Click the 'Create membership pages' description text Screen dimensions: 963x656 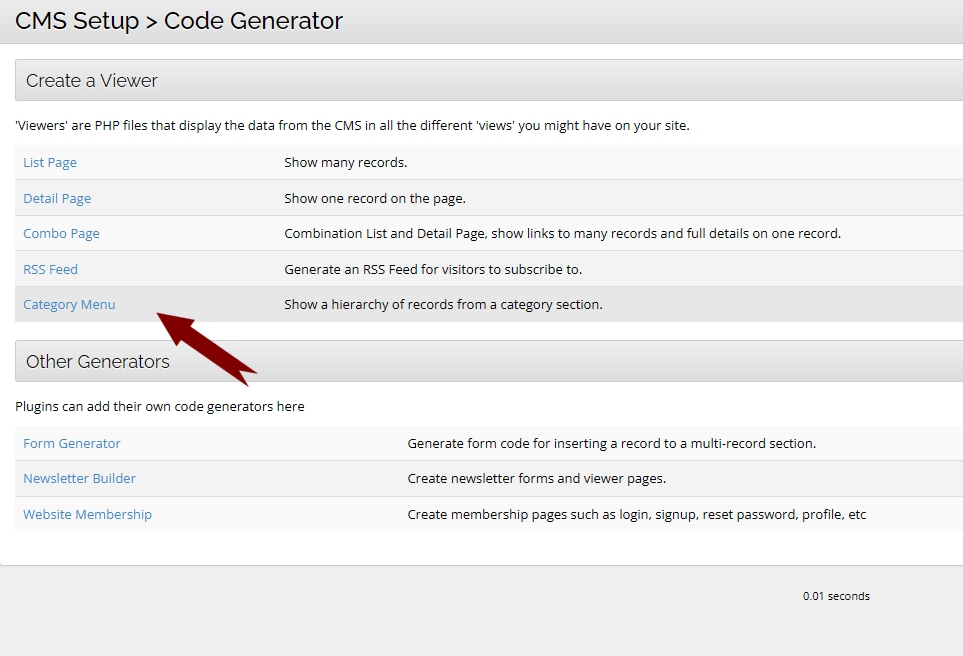(636, 514)
